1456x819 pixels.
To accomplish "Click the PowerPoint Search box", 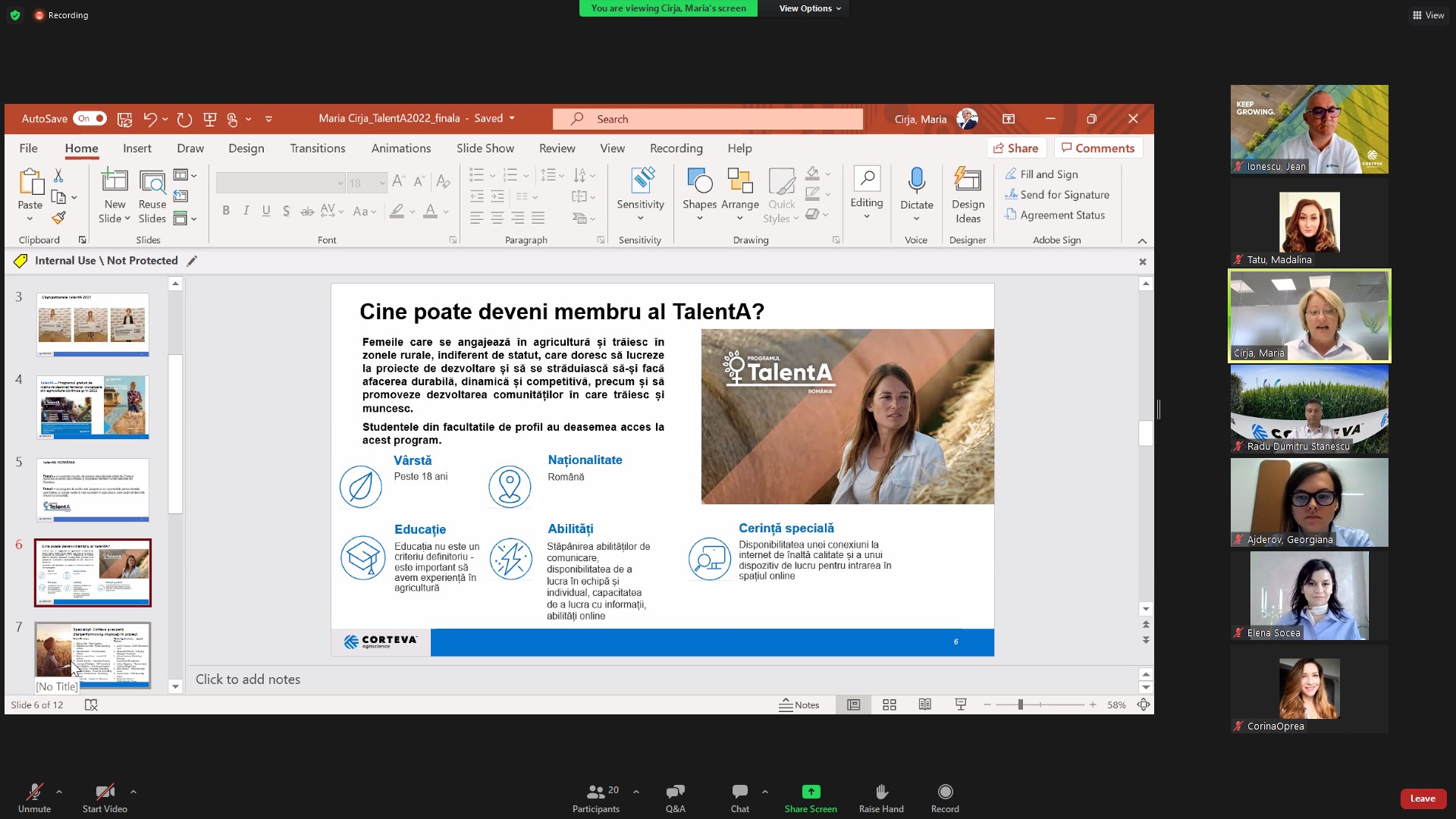I will point(708,119).
